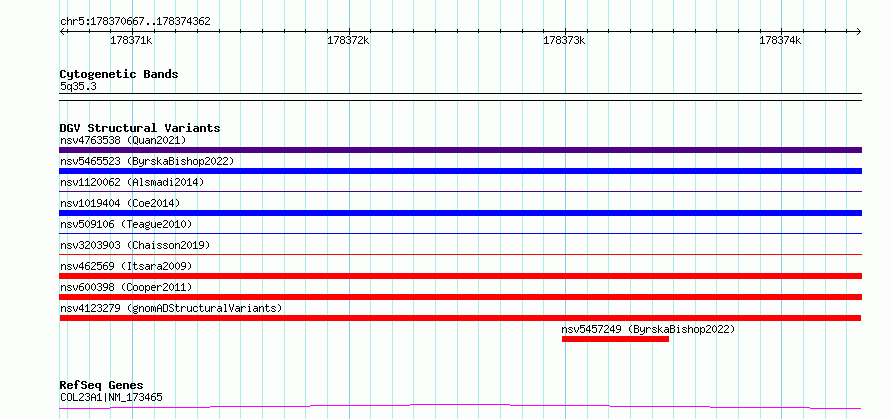Click the chr5:178370667..178374362 region label
Screen dimensions: 890x419
coord(135,22)
